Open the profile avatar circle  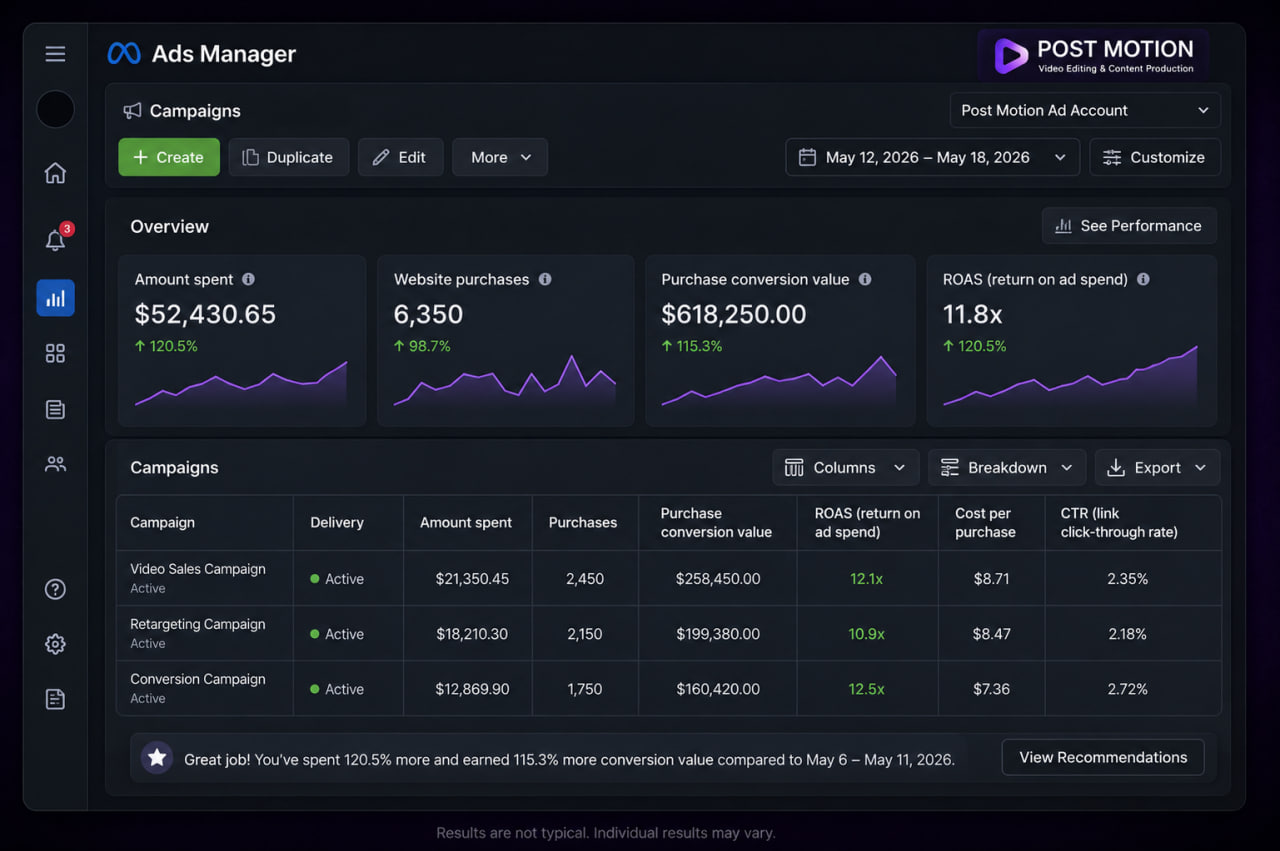coord(55,109)
